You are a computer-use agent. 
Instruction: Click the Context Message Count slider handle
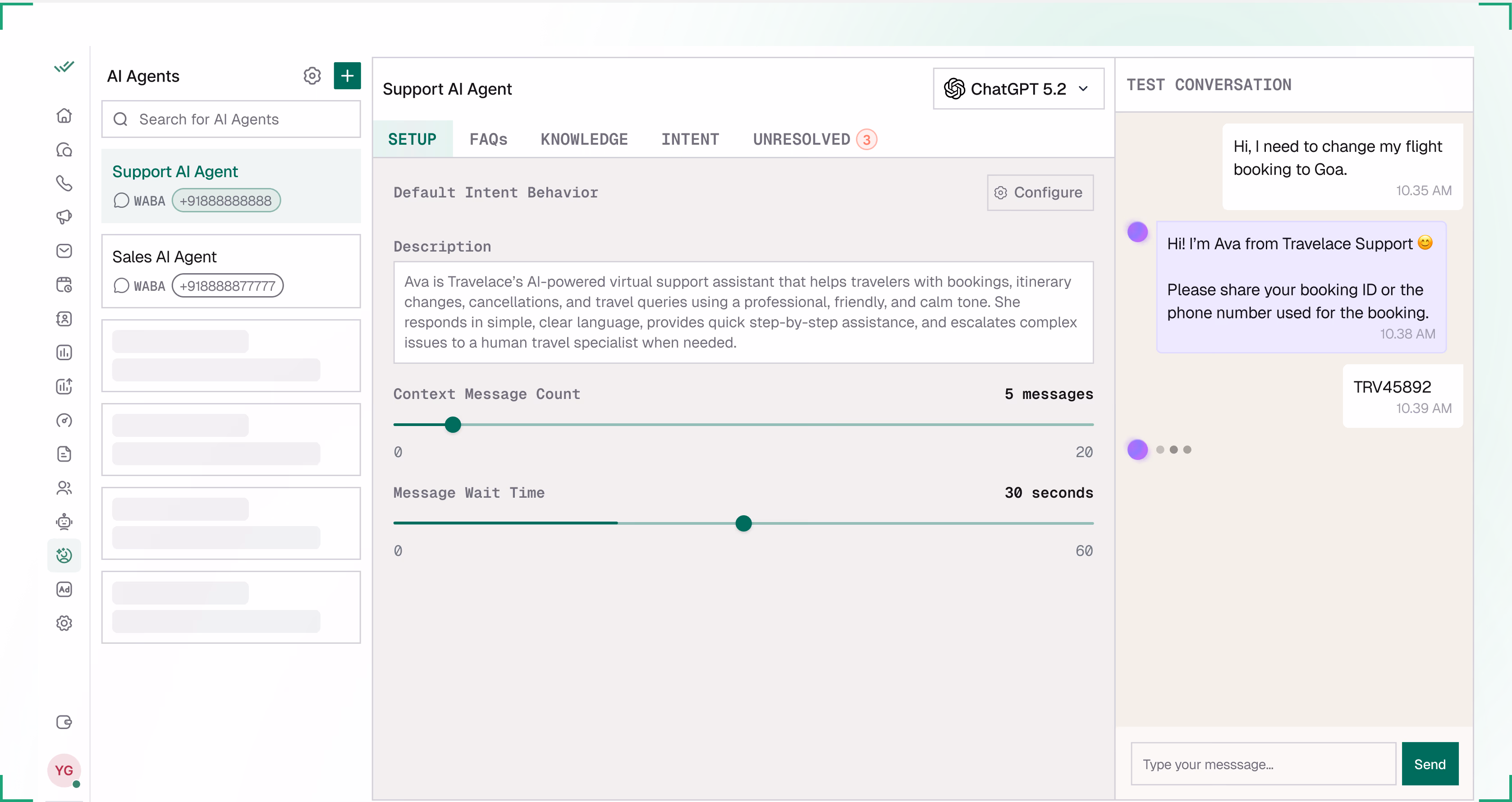coord(453,425)
